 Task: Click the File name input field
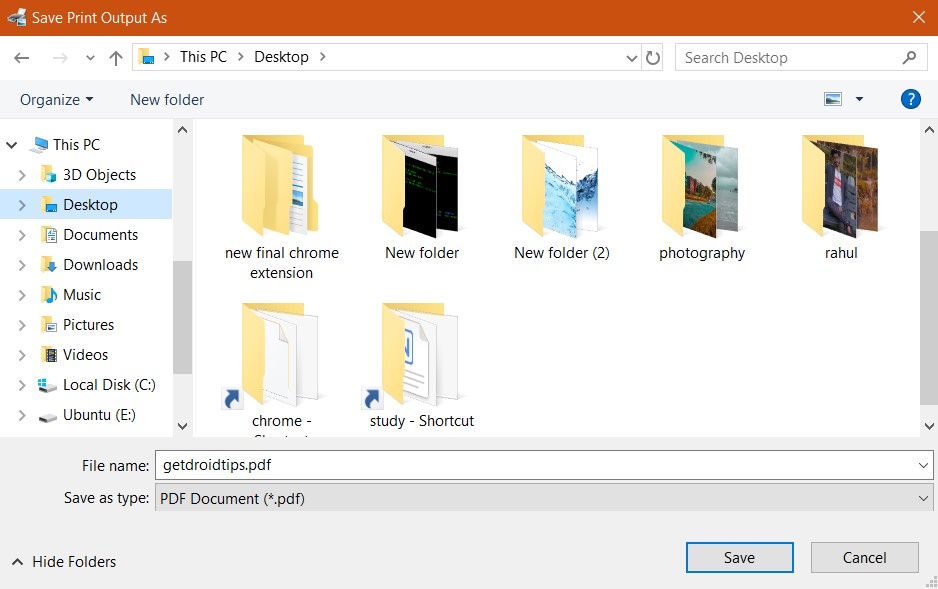[537, 465]
